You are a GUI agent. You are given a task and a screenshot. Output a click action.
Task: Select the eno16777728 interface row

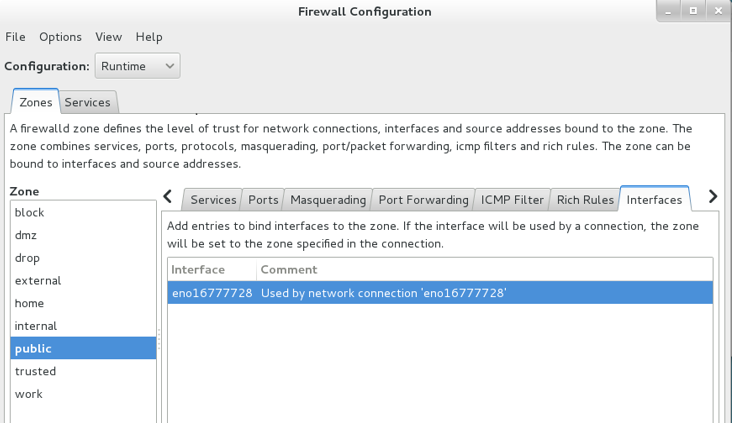pos(440,293)
